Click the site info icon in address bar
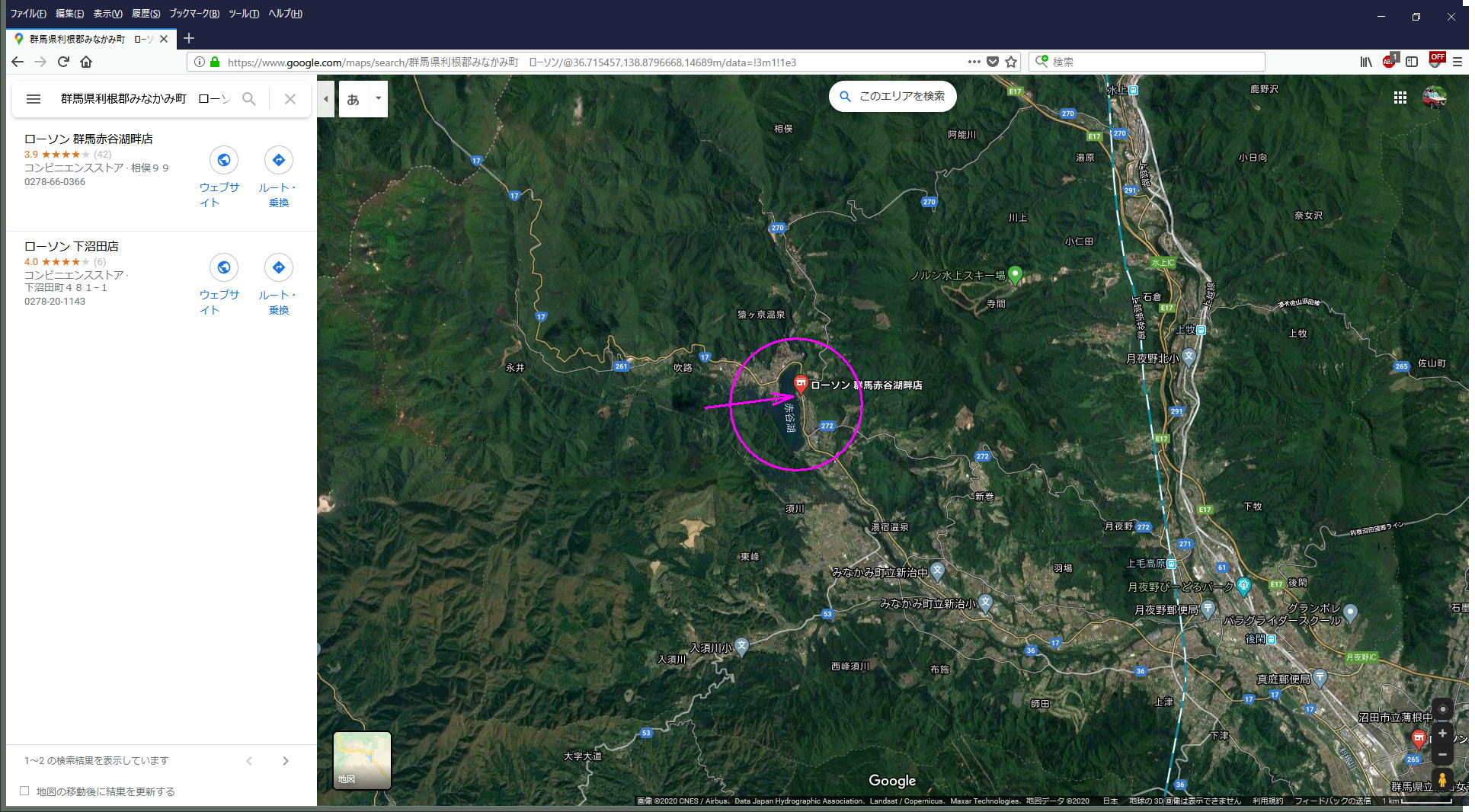 click(199, 62)
